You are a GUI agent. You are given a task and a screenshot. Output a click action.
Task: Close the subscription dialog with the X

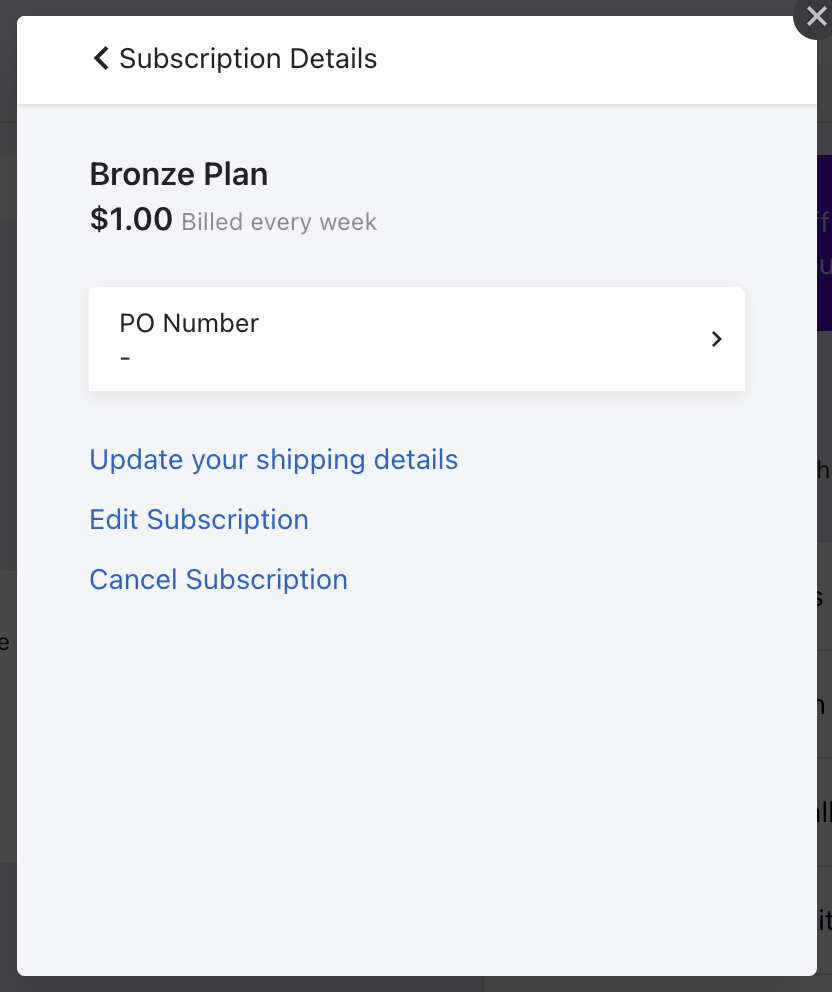816,17
